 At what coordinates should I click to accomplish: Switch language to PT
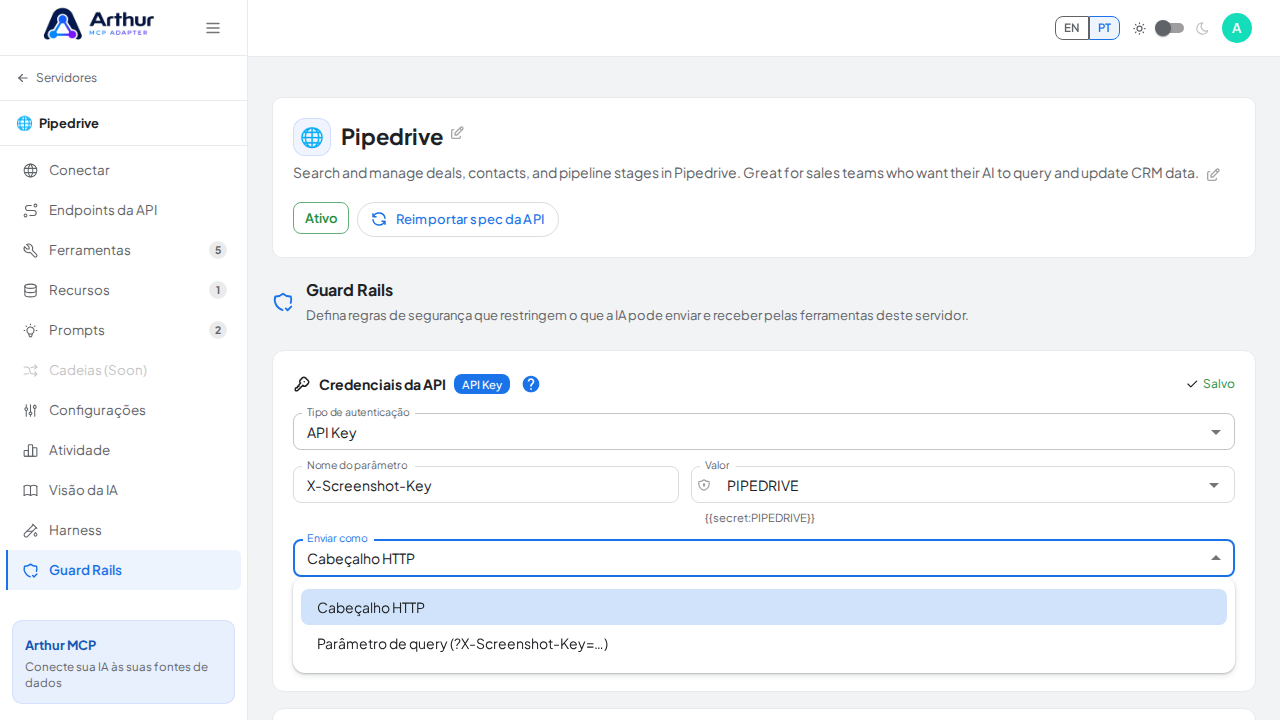tap(1104, 28)
